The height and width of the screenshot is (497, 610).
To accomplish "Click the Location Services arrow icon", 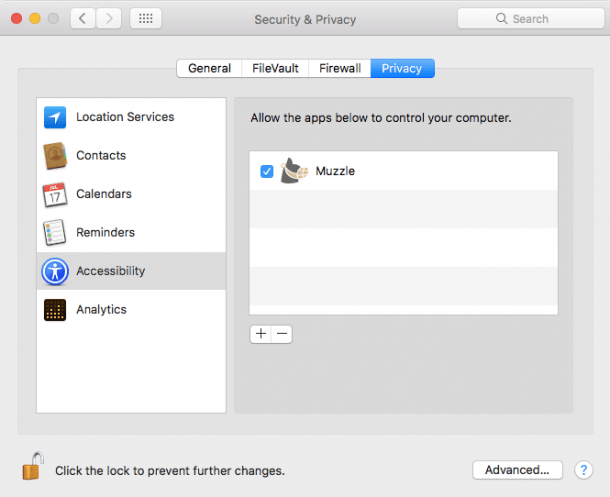I will point(55,117).
